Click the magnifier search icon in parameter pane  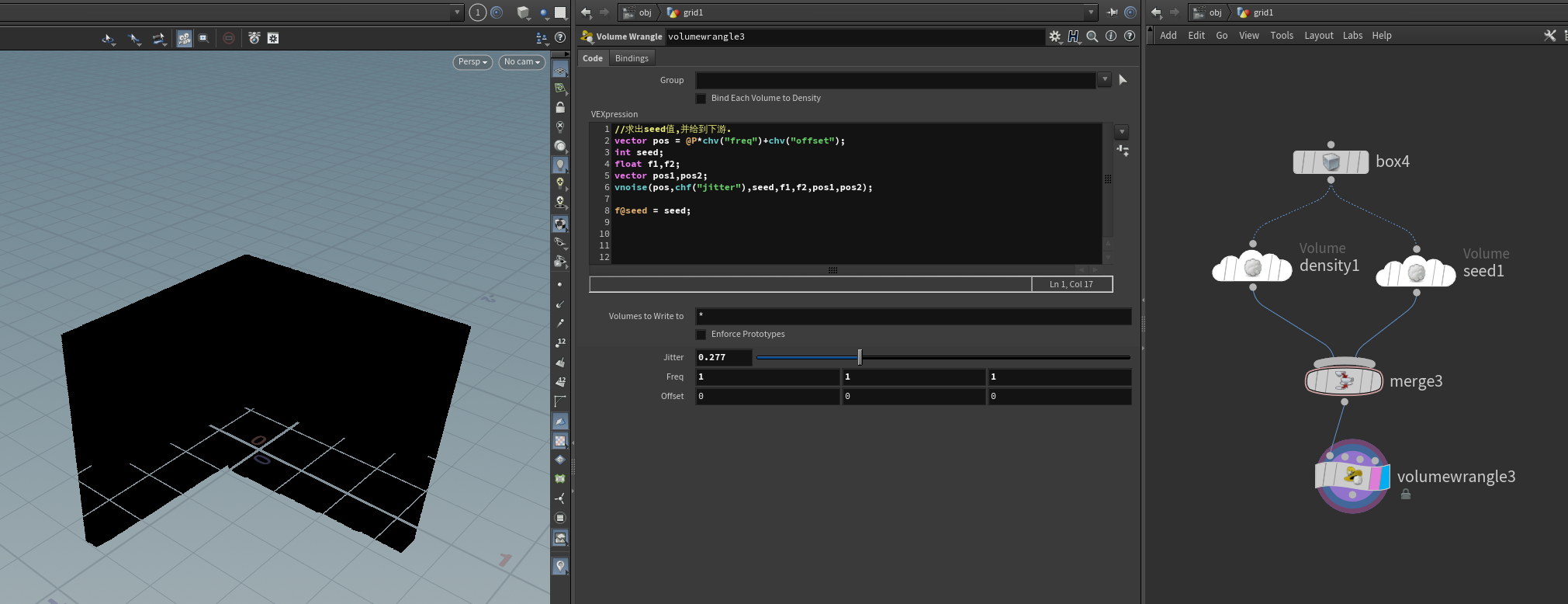1092,36
